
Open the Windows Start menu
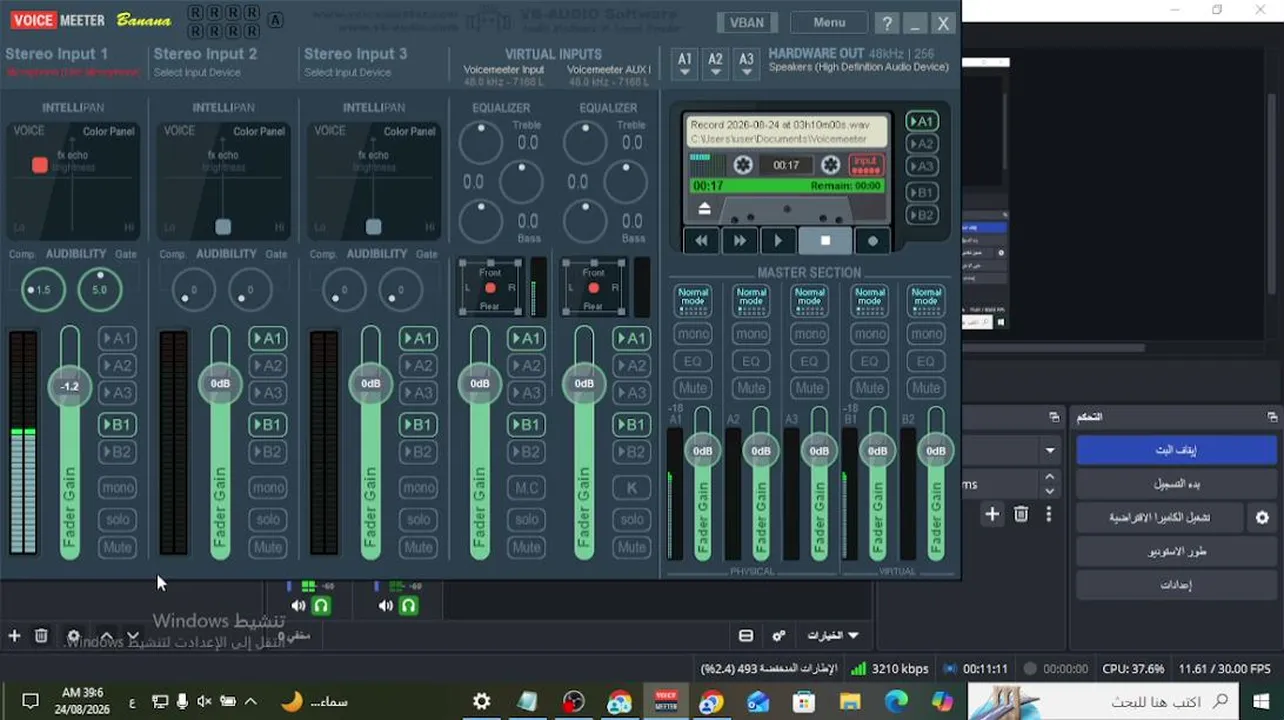coord(1261,702)
